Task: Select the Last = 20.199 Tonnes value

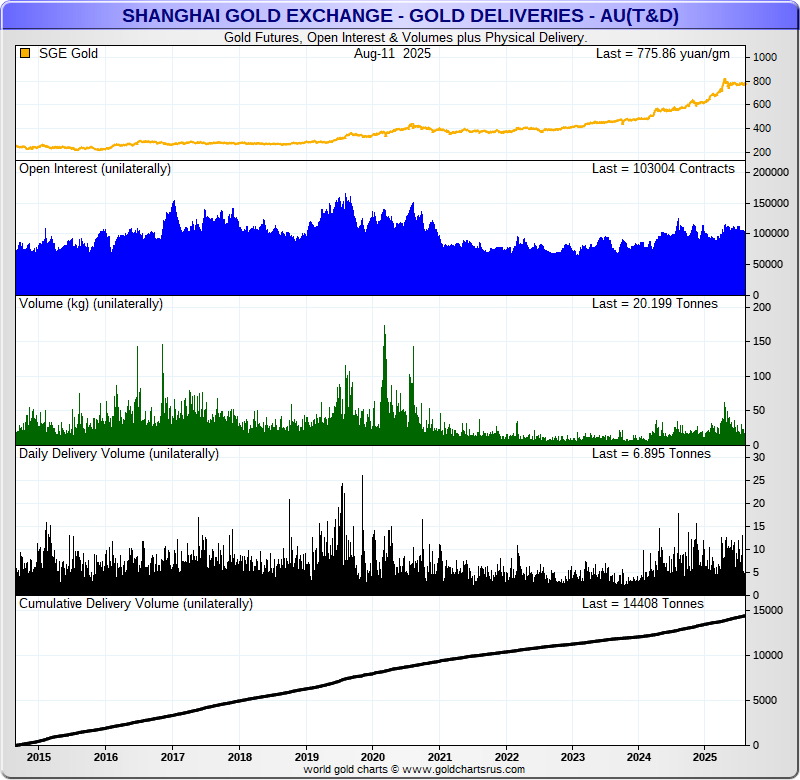Action: click(654, 303)
